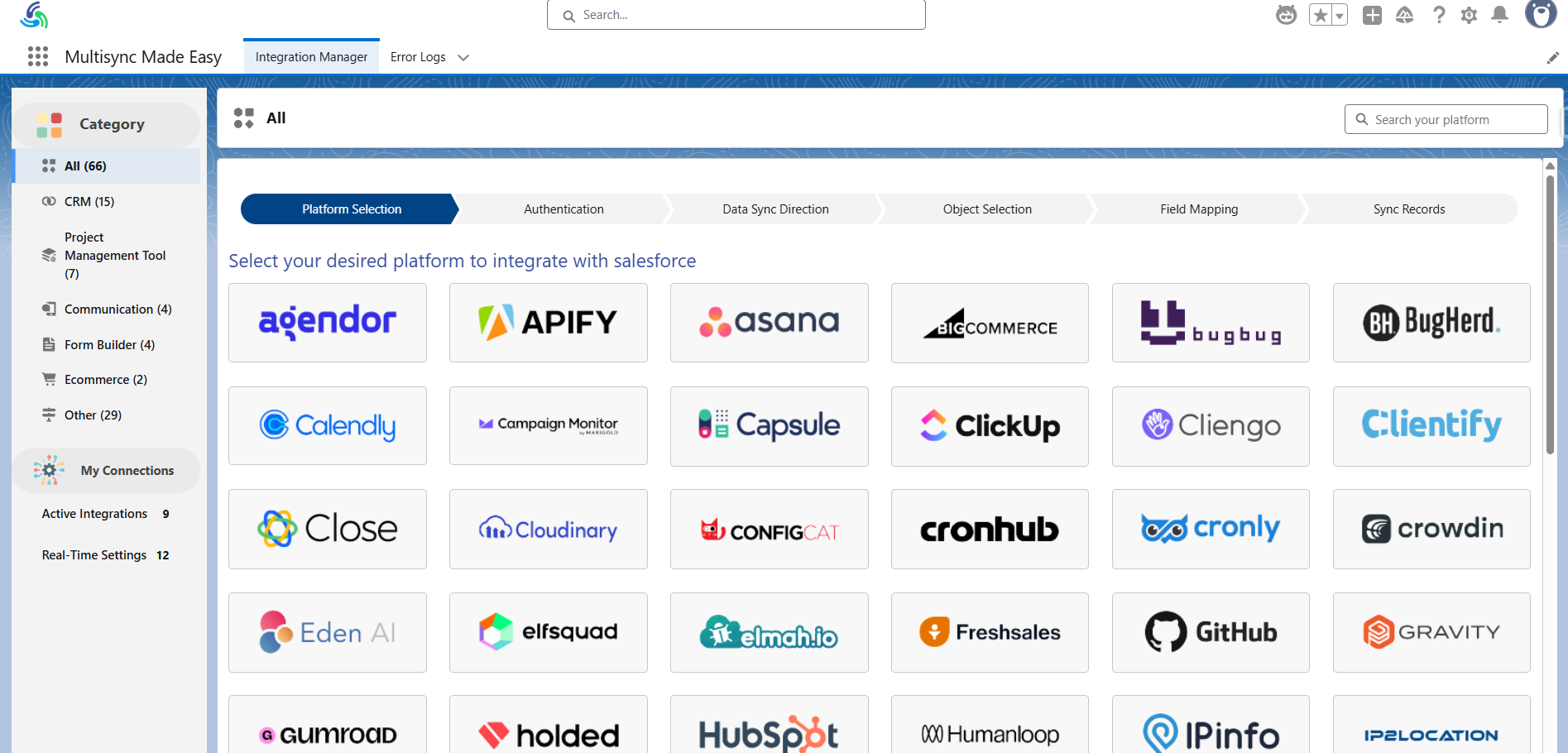This screenshot has width=1568, height=753.
Task: Open the Trailhead guidance icon
Action: [1404, 15]
